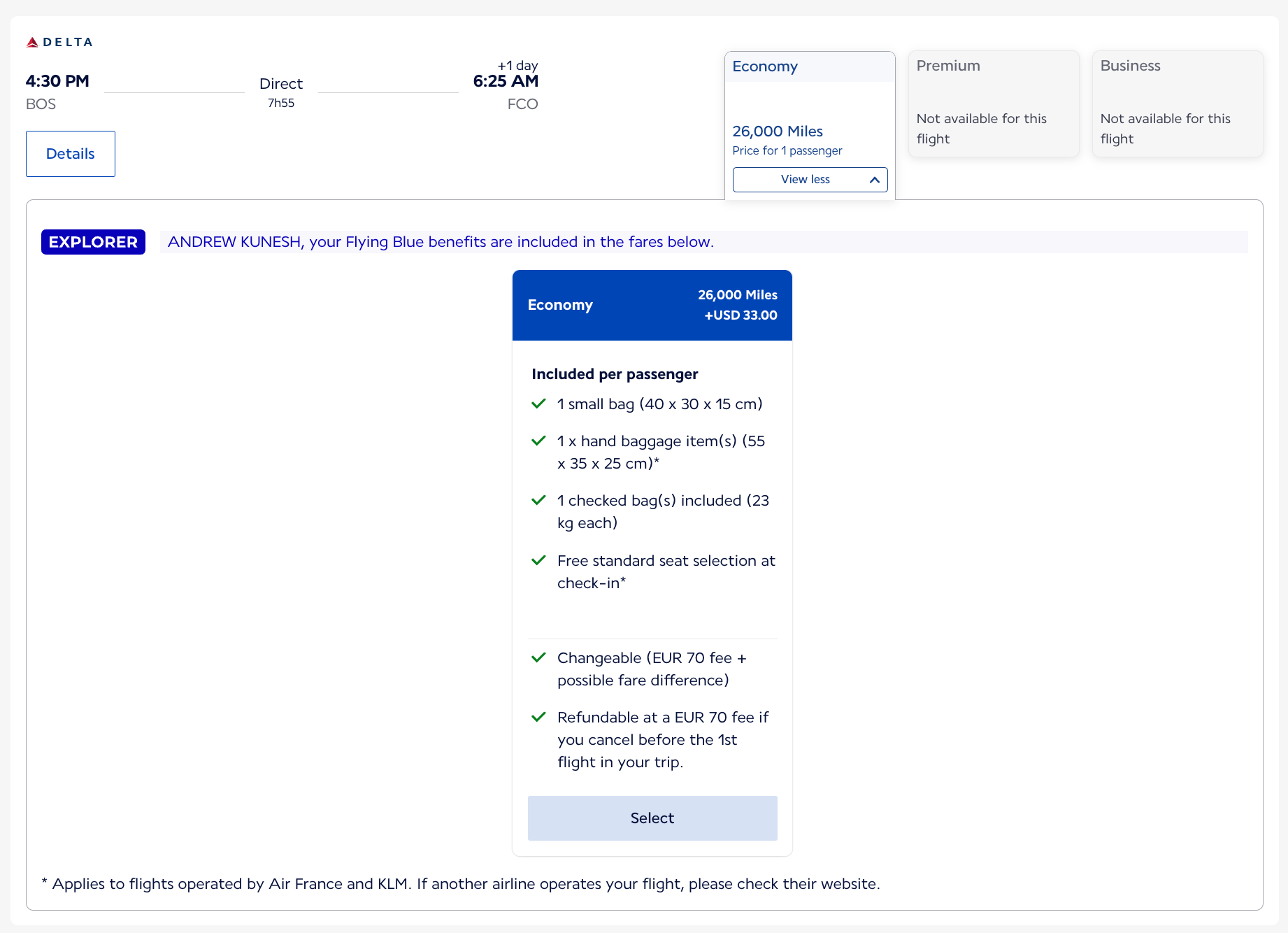Click the 'Changeable (EUR 70 fee' line
The width and height of the screenshot is (1288, 933).
click(x=652, y=669)
